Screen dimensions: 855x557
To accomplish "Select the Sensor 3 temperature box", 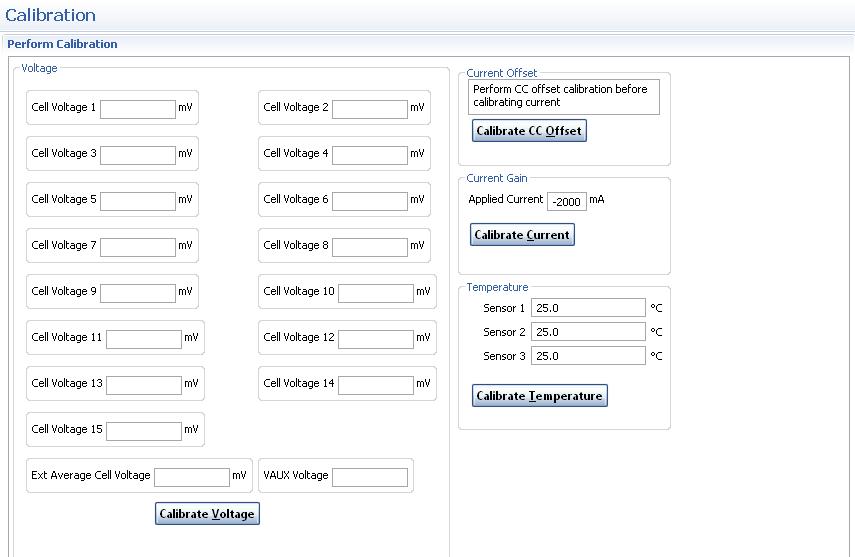I will (588, 356).
